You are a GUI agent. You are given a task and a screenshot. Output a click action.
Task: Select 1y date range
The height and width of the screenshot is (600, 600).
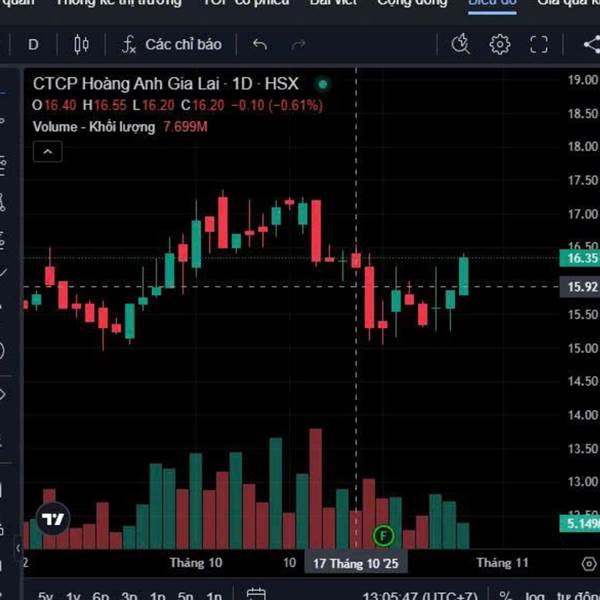pos(73,596)
